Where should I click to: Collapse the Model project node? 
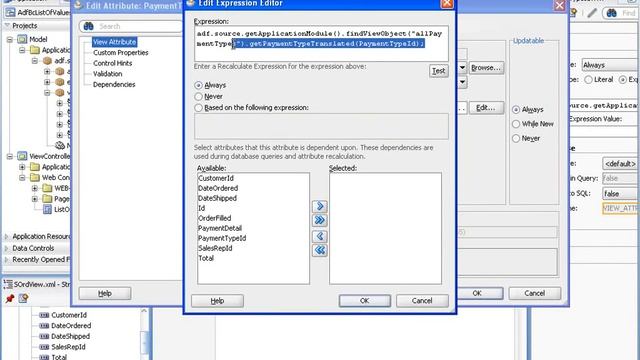(10, 40)
